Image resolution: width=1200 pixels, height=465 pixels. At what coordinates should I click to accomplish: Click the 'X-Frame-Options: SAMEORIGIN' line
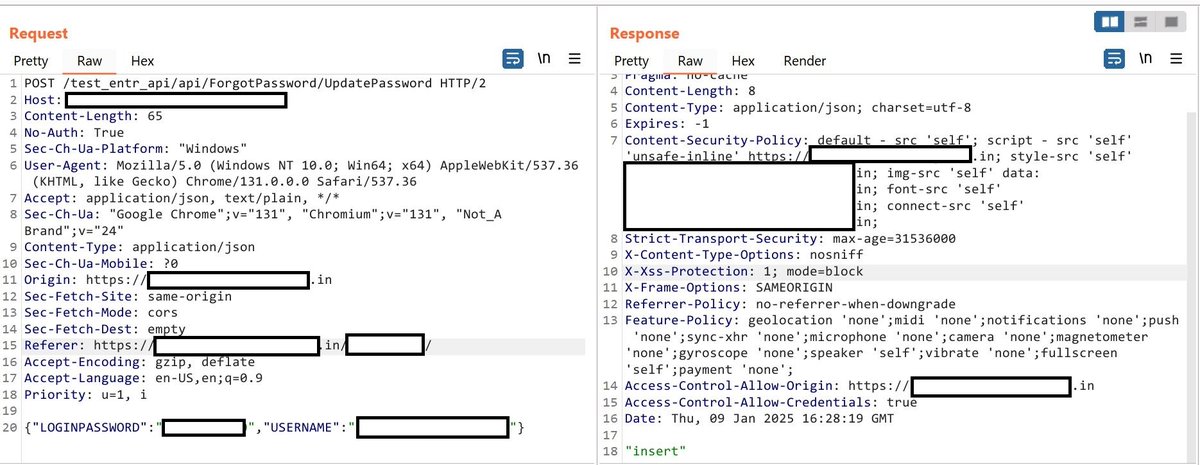click(728, 288)
